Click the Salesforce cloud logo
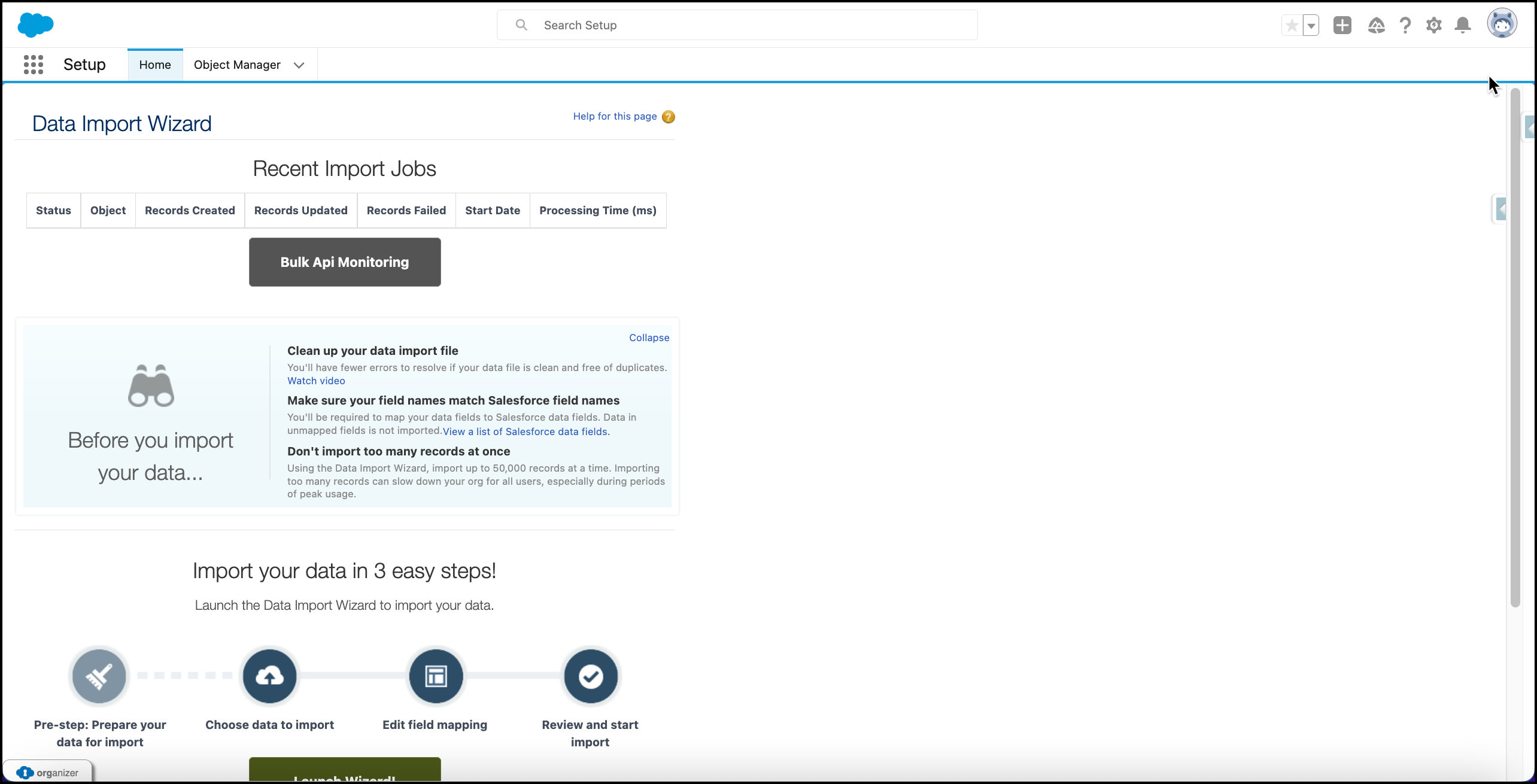Image resolution: width=1537 pixels, height=784 pixels. [x=36, y=25]
